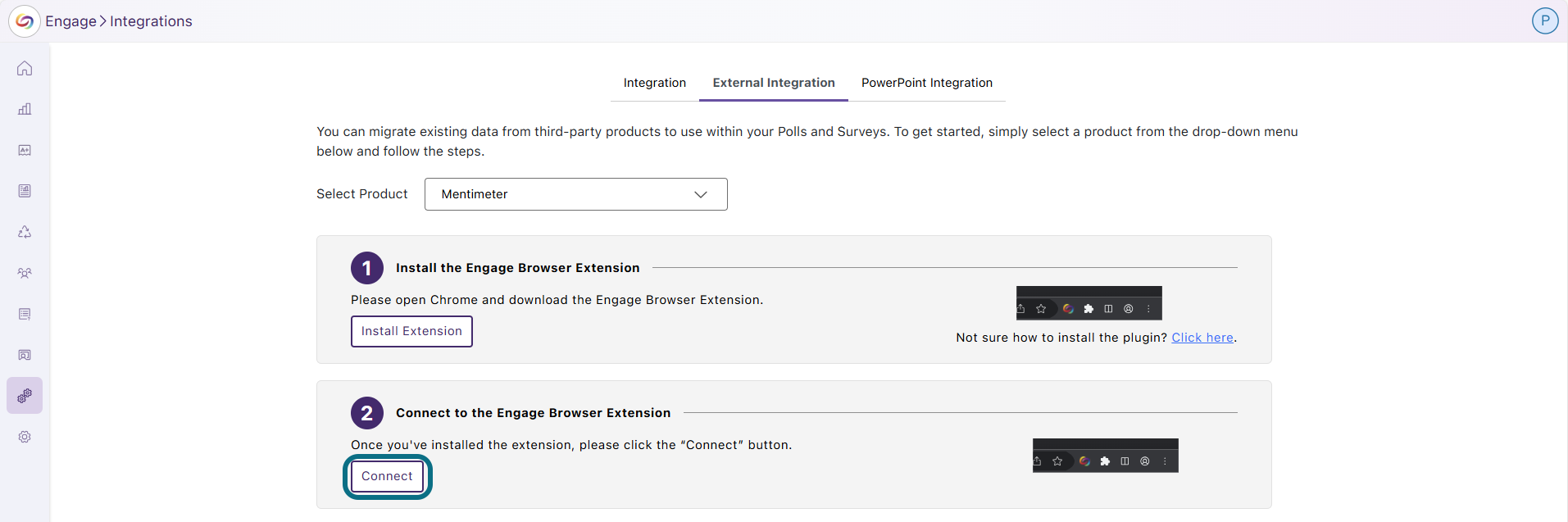Open the settings gear sidebar icon

(x=25, y=437)
